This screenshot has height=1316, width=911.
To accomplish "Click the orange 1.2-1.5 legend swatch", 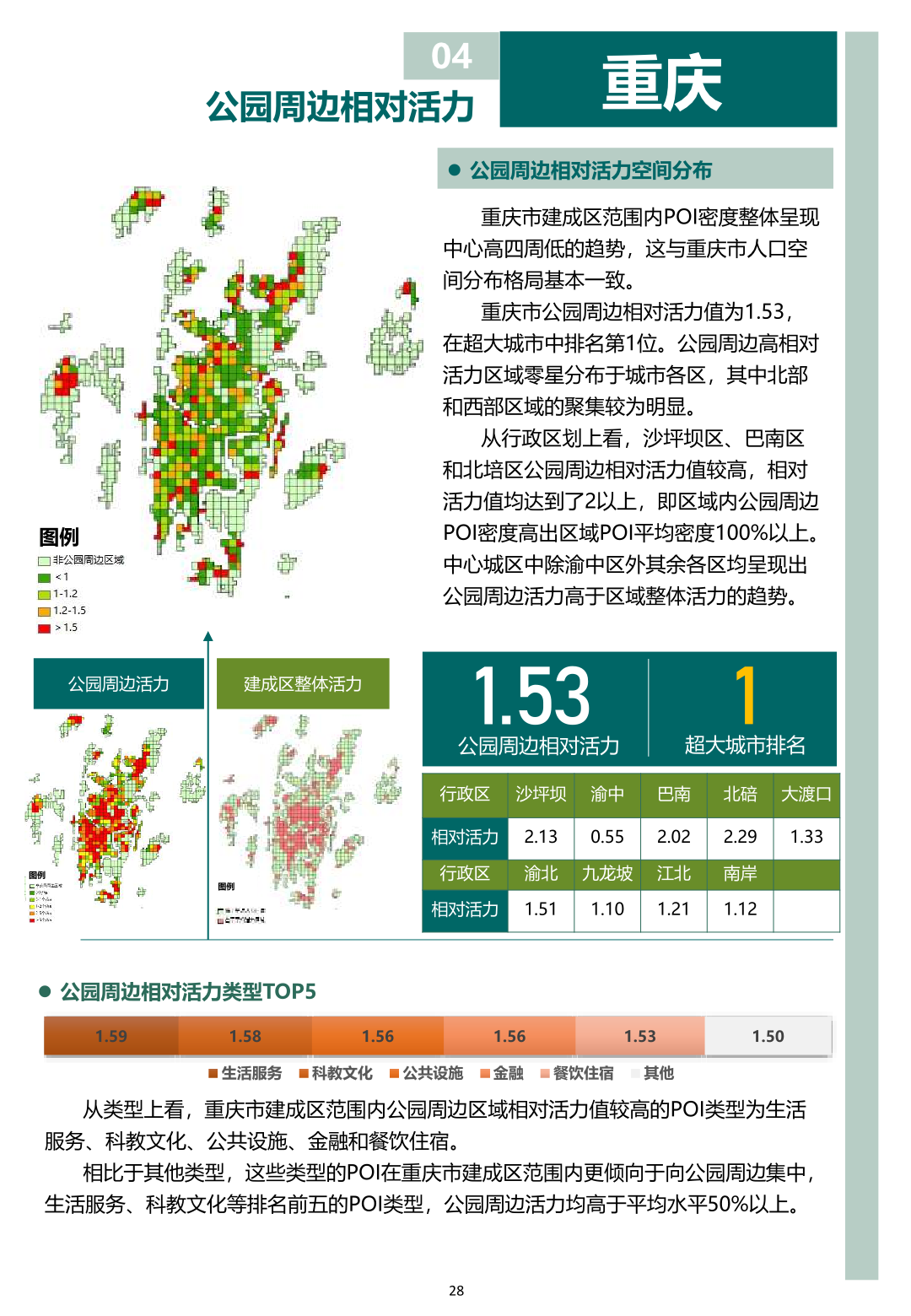I will [44, 611].
